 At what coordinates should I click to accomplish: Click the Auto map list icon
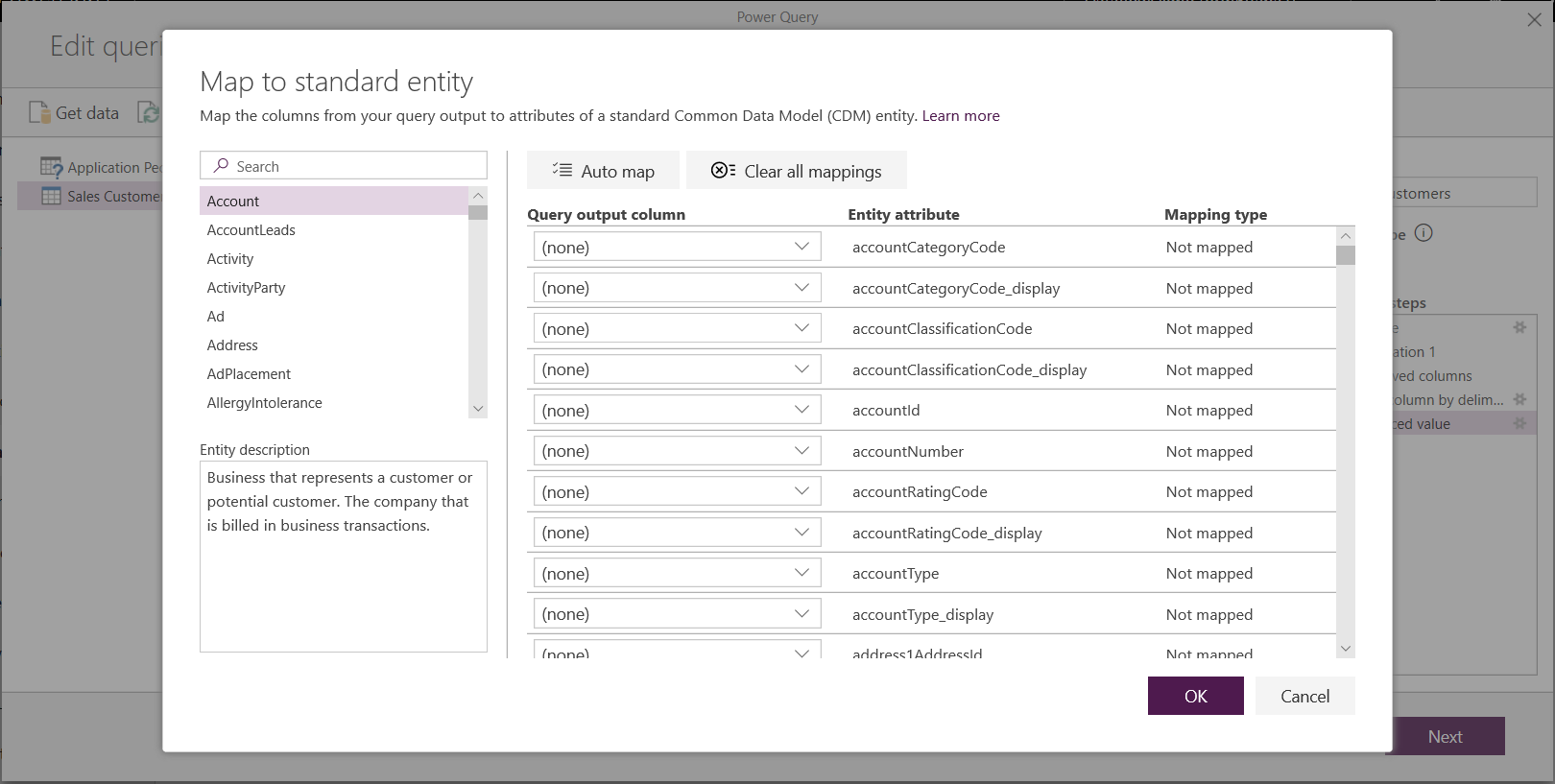562,170
